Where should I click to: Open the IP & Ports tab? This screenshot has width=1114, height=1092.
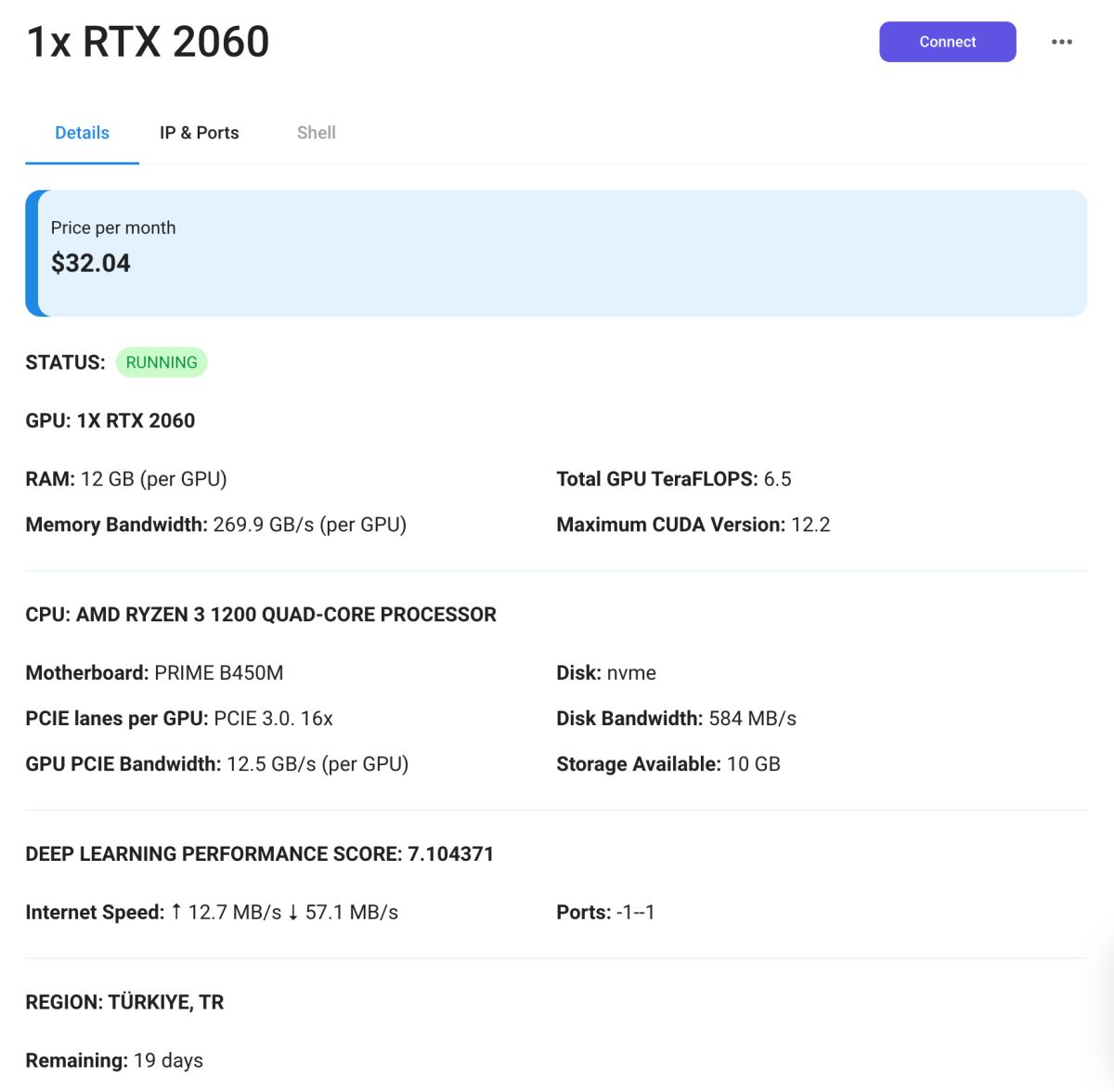[199, 133]
